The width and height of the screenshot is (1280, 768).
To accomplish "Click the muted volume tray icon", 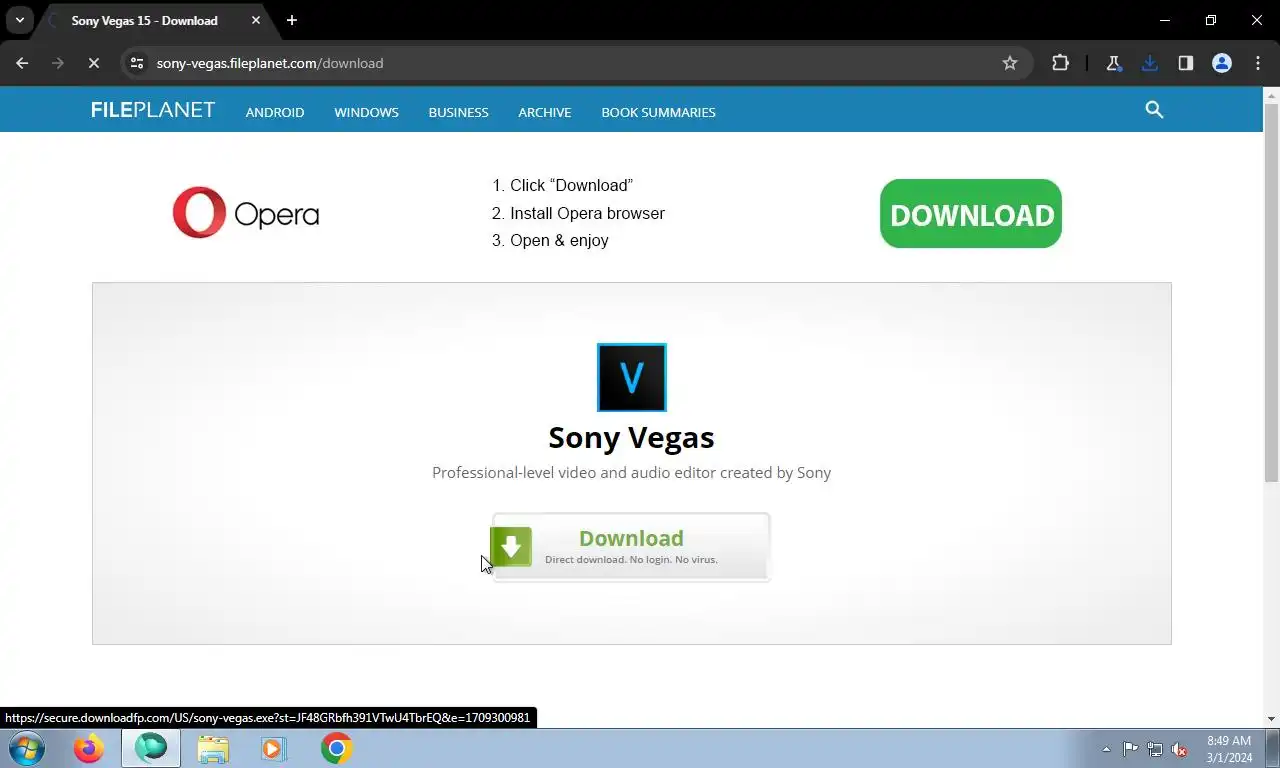I will [x=1180, y=749].
